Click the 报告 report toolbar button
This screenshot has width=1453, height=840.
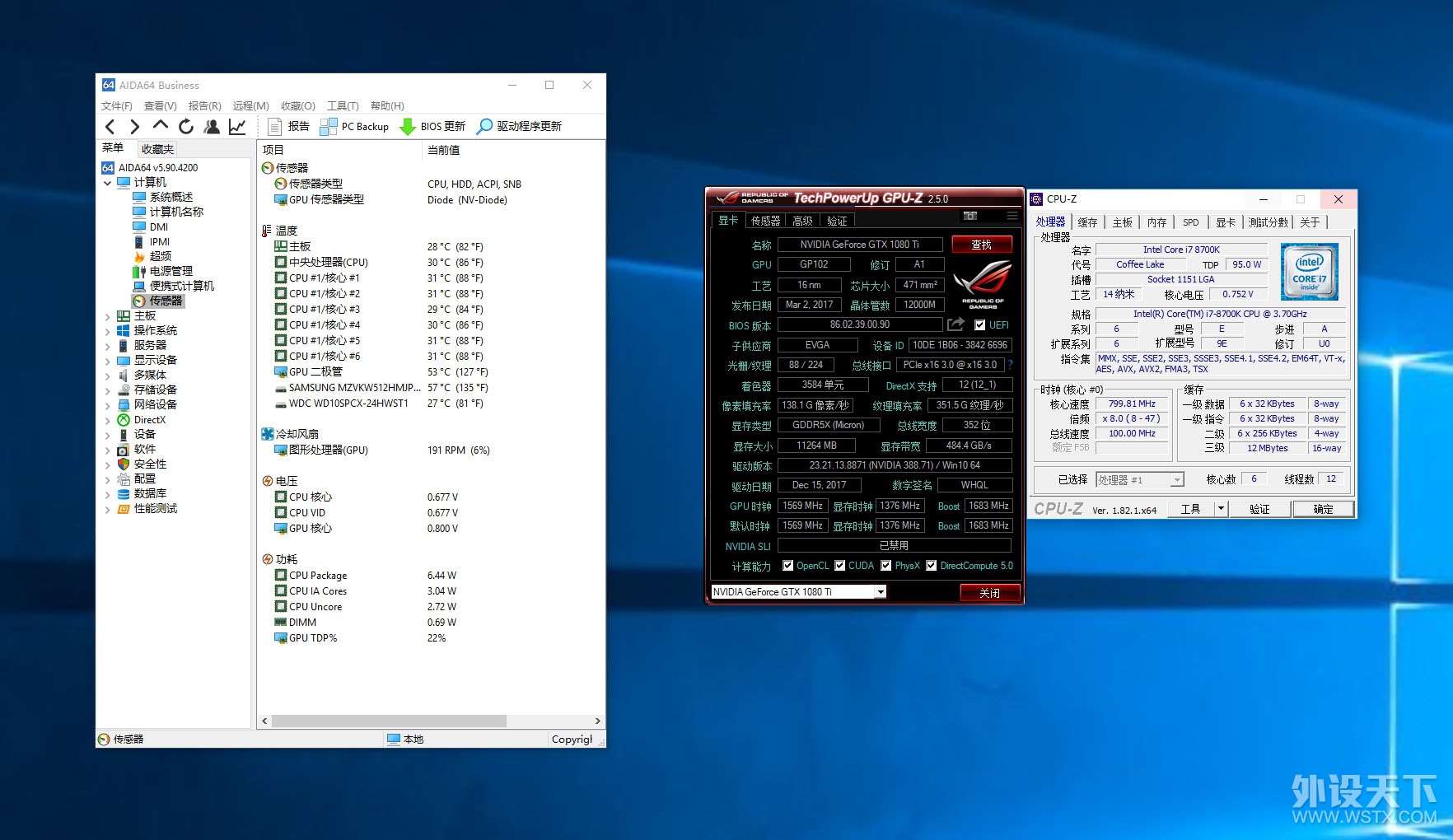(288, 126)
